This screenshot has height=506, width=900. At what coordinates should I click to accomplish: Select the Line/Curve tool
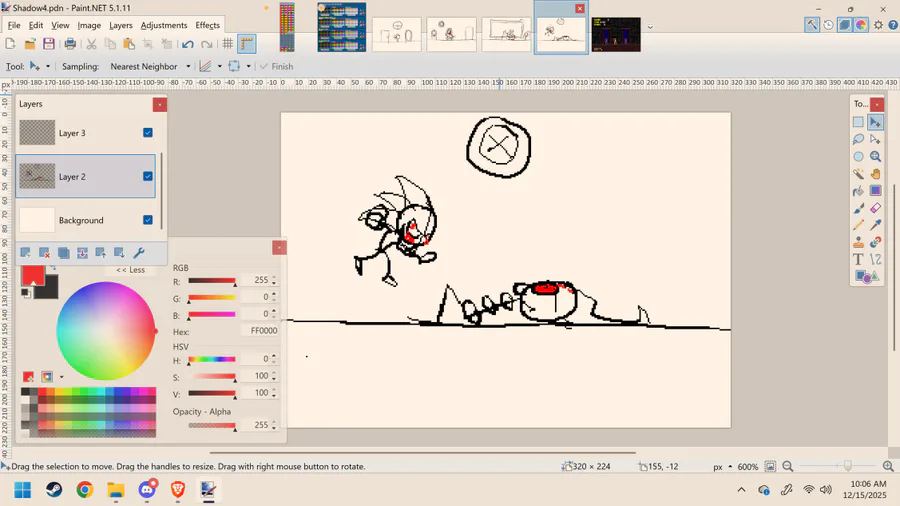coord(875,259)
